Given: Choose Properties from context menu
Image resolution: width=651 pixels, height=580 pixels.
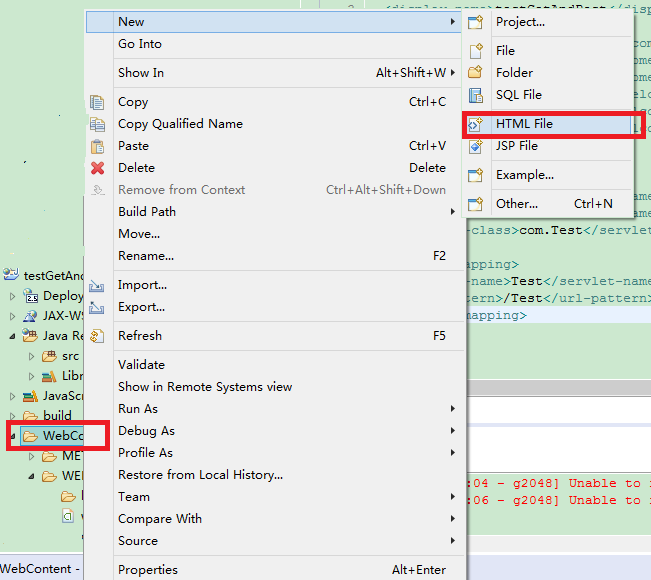Looking at the screenshot, I should pyautogui.click(x=274, y=570).
